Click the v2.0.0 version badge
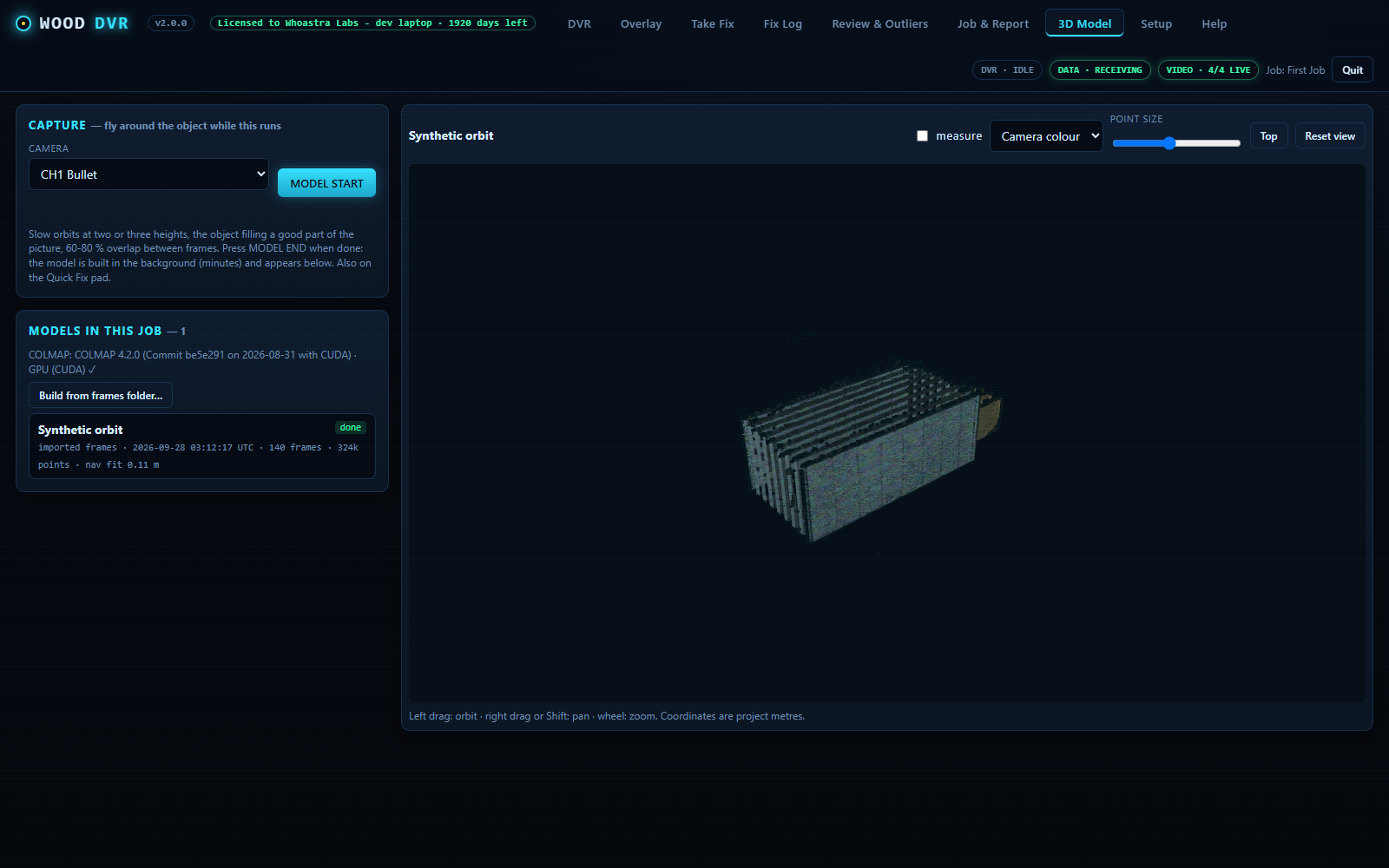This screenshot has width=1389, height=868. click(171, 23)
